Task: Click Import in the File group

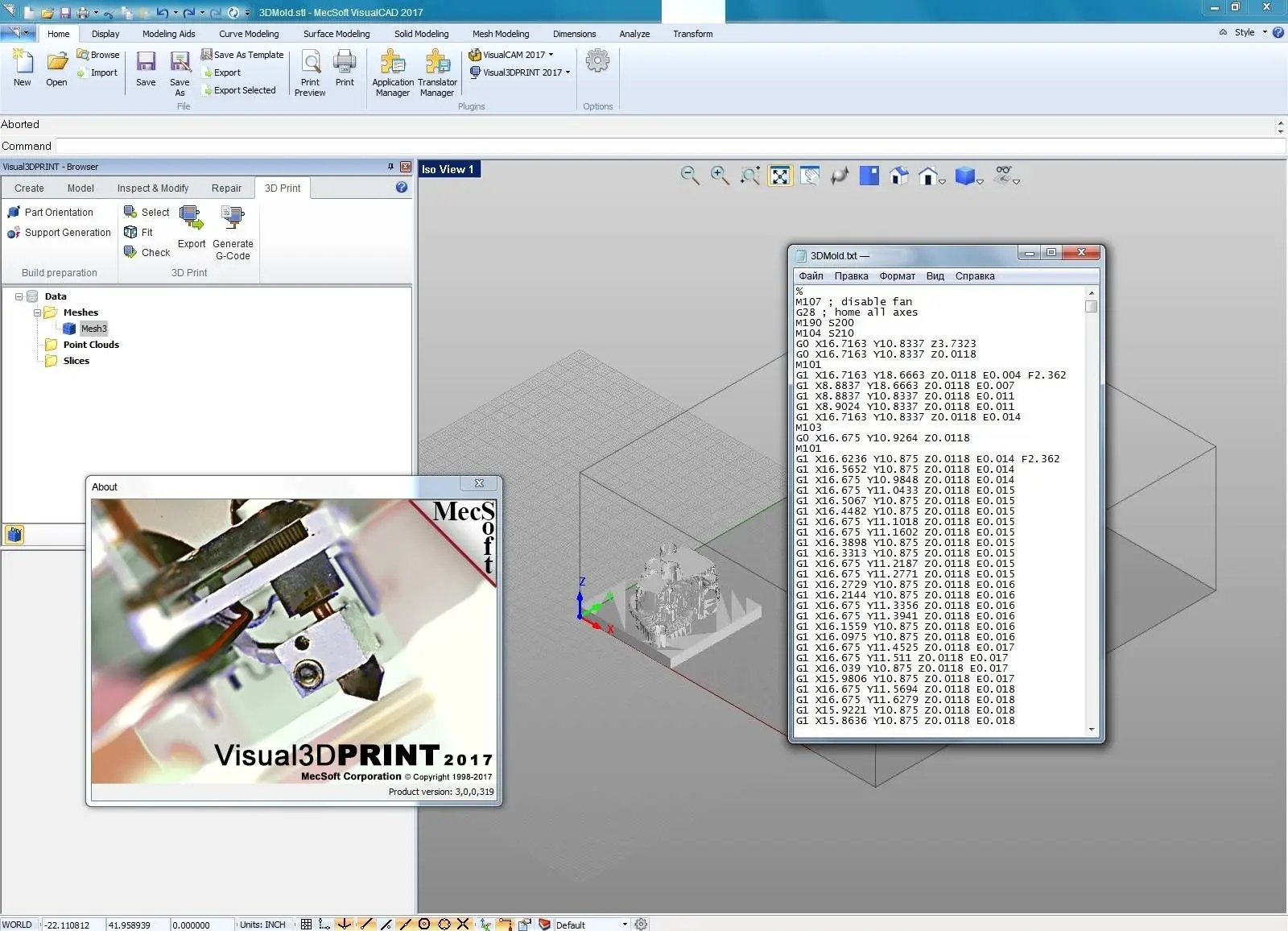Action: tap(97, 72)
